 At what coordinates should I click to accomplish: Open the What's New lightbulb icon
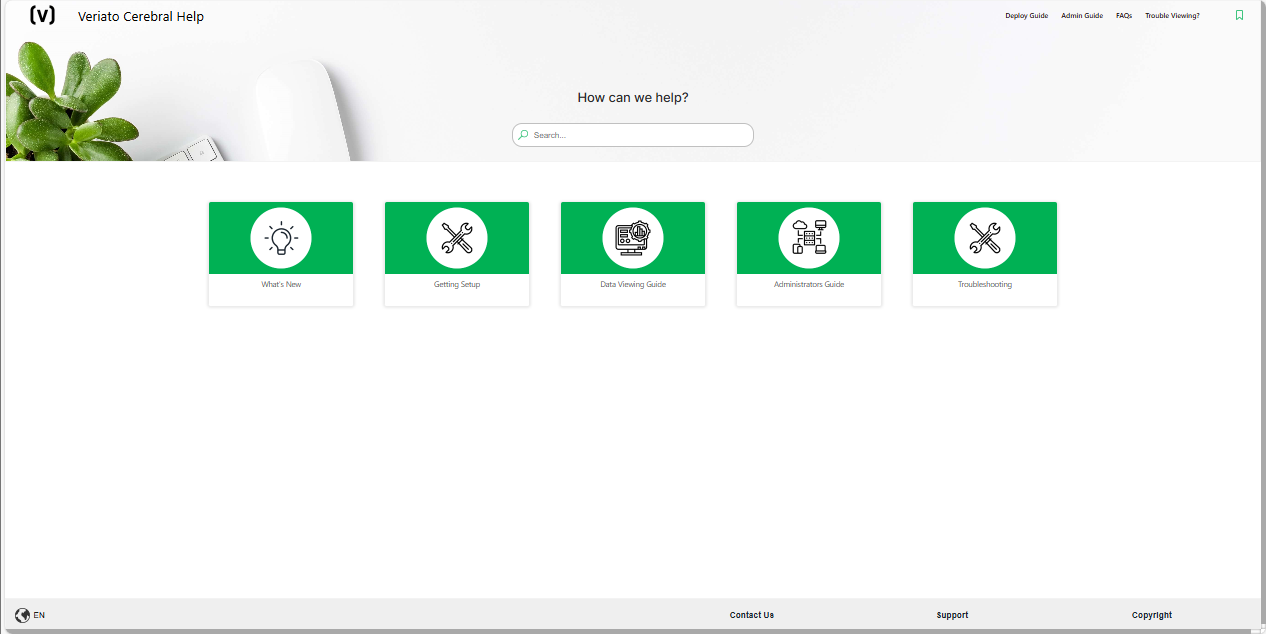pyautogui.click(x=281, y=238)
